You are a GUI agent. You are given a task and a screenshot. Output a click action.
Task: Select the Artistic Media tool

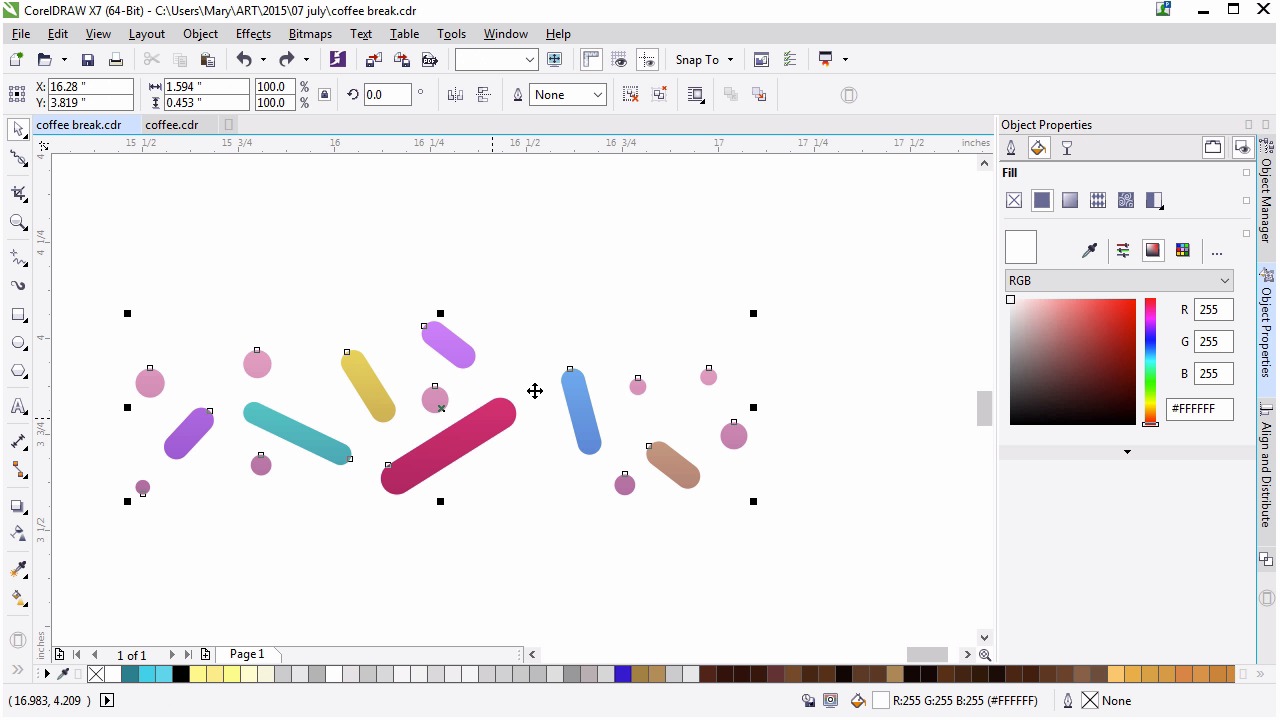point(18,286)
